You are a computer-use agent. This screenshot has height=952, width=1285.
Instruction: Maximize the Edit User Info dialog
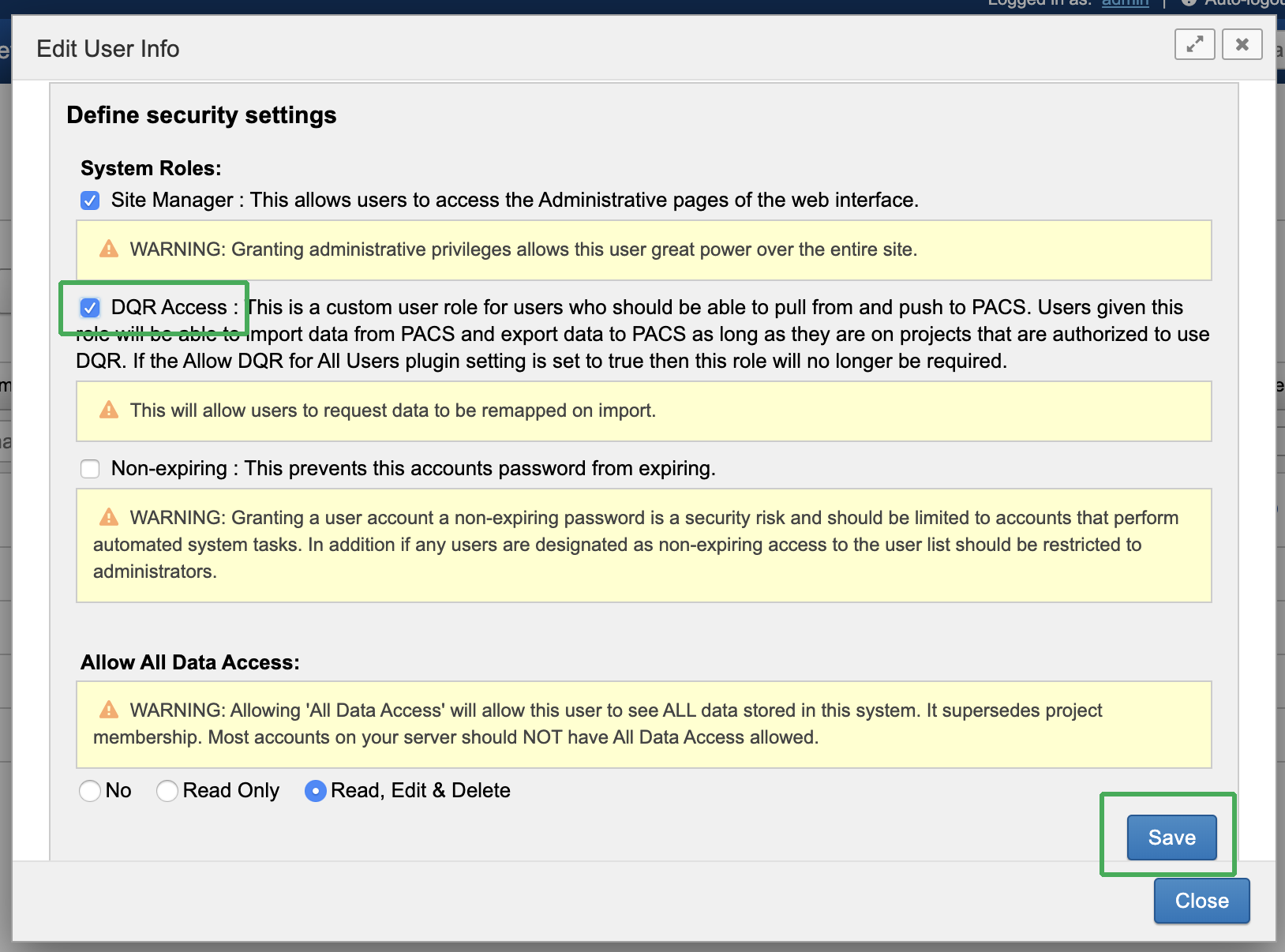point(1194,44)
